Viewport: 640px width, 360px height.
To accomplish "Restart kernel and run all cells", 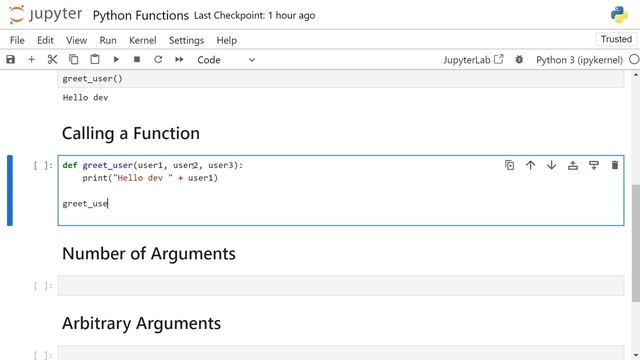I will [179, 60].
